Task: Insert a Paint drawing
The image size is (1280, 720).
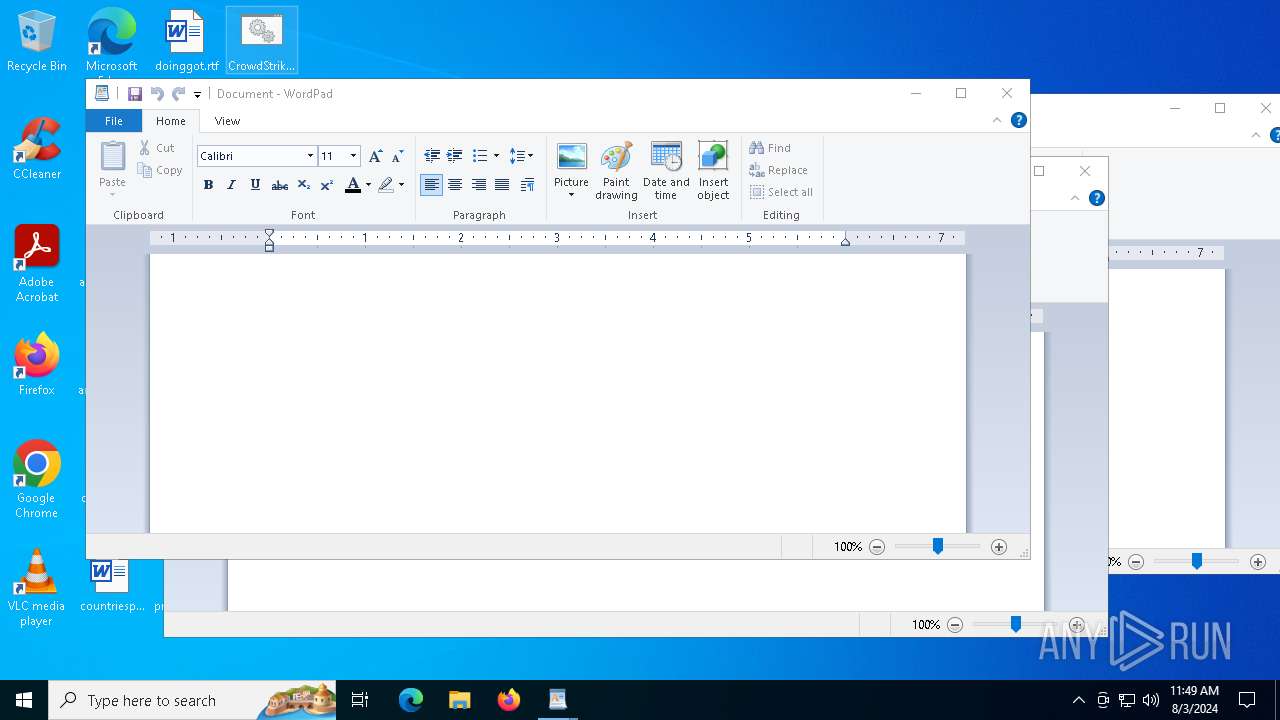Action: (617, 171)
